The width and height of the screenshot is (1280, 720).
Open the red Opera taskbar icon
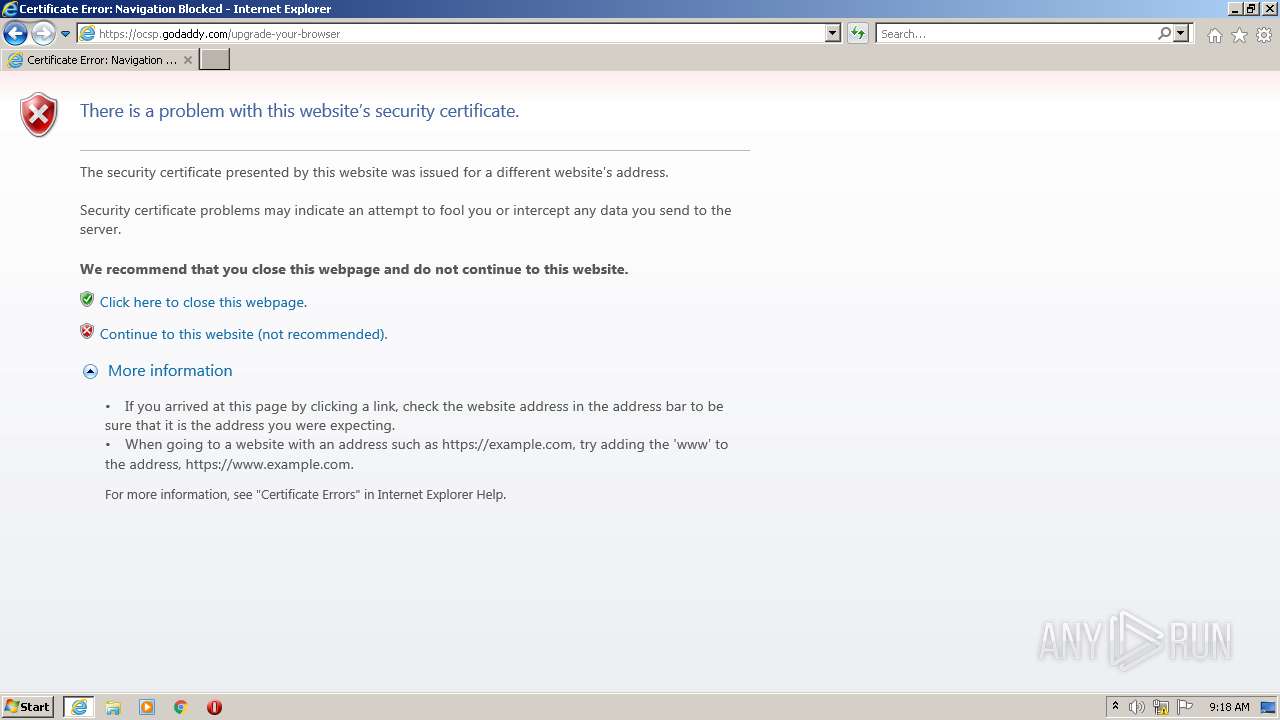(x=214, y=707)
